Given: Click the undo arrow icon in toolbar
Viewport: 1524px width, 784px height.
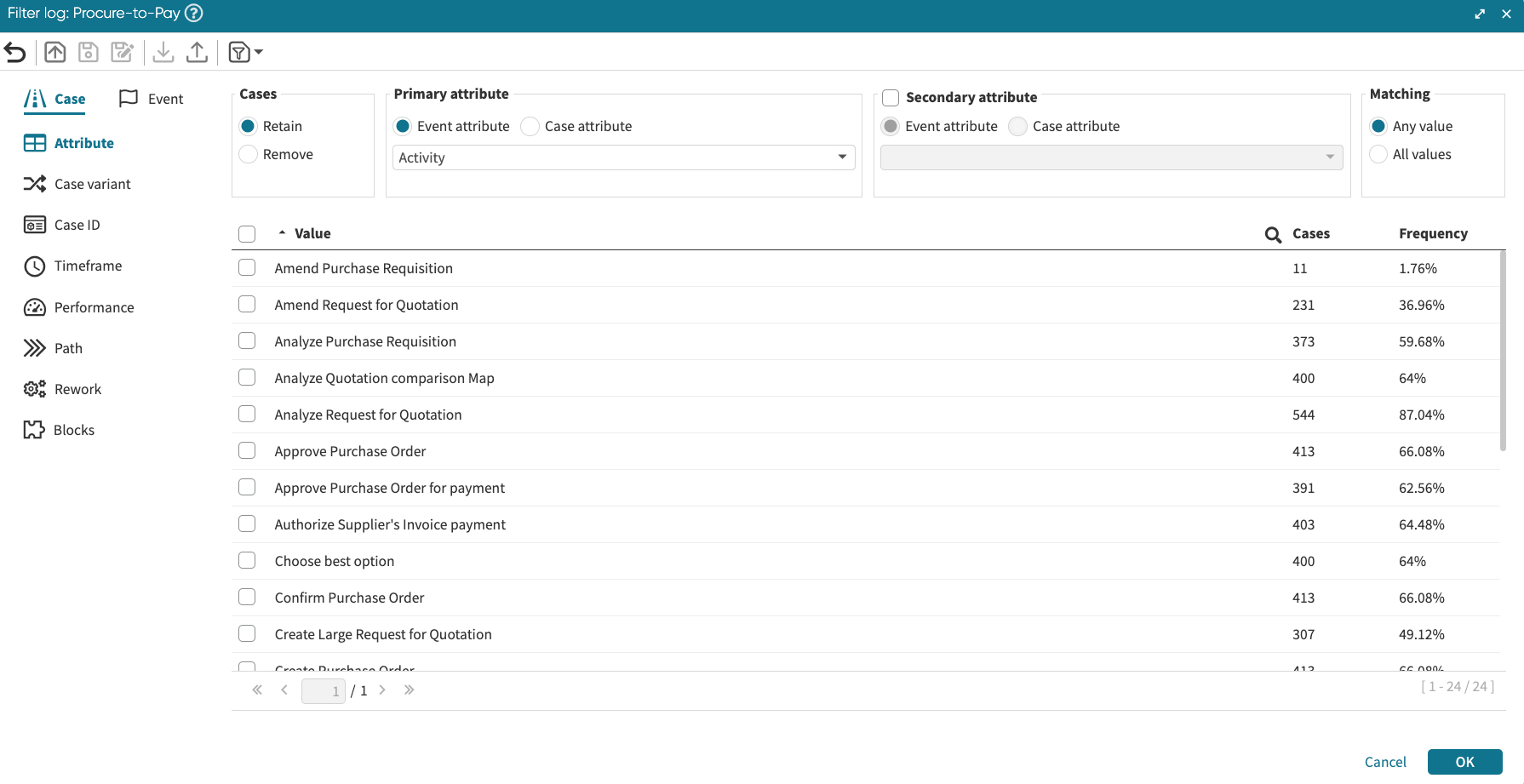Looking at the screenshot, I should pos(15,53).
